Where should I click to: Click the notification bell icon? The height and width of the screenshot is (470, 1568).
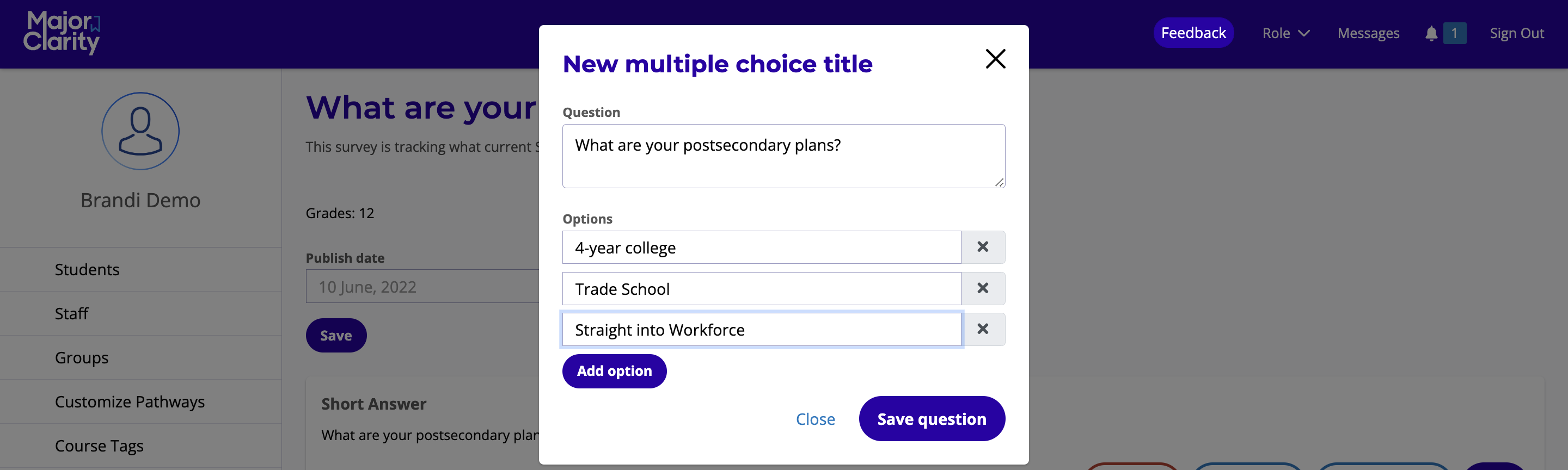[x=1431, y=33]
